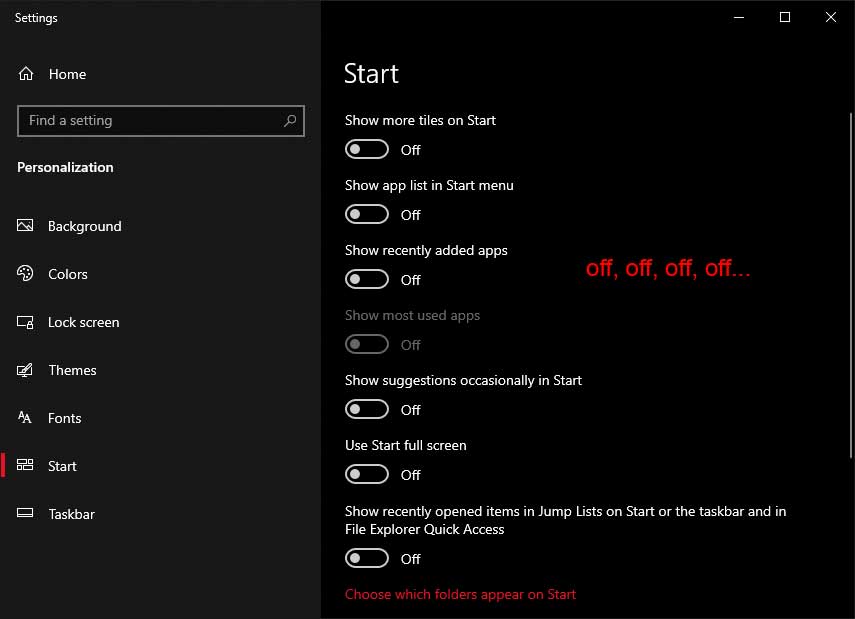This screenshot has height=619, width=855.
Task: Open Themes via its brush icon
Action: (25, 370)
